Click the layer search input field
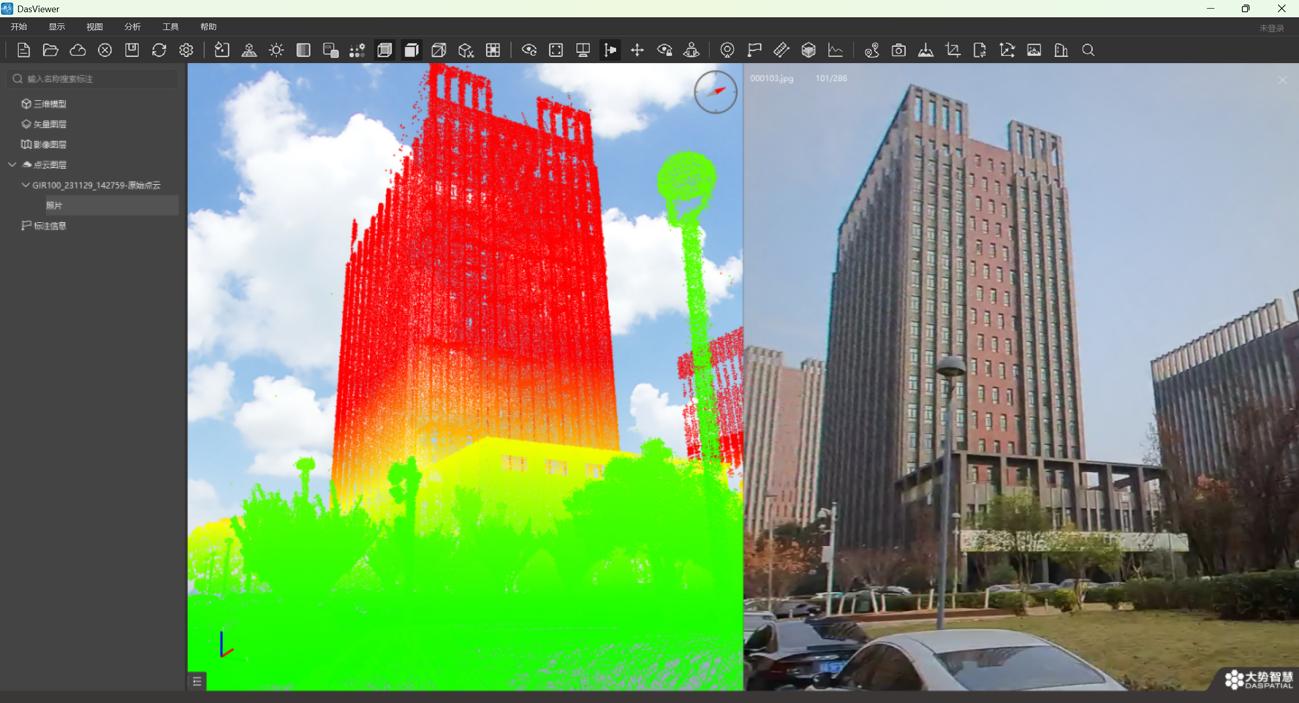The height and width of the screenshot is (703, 1299). click(94, 78)
